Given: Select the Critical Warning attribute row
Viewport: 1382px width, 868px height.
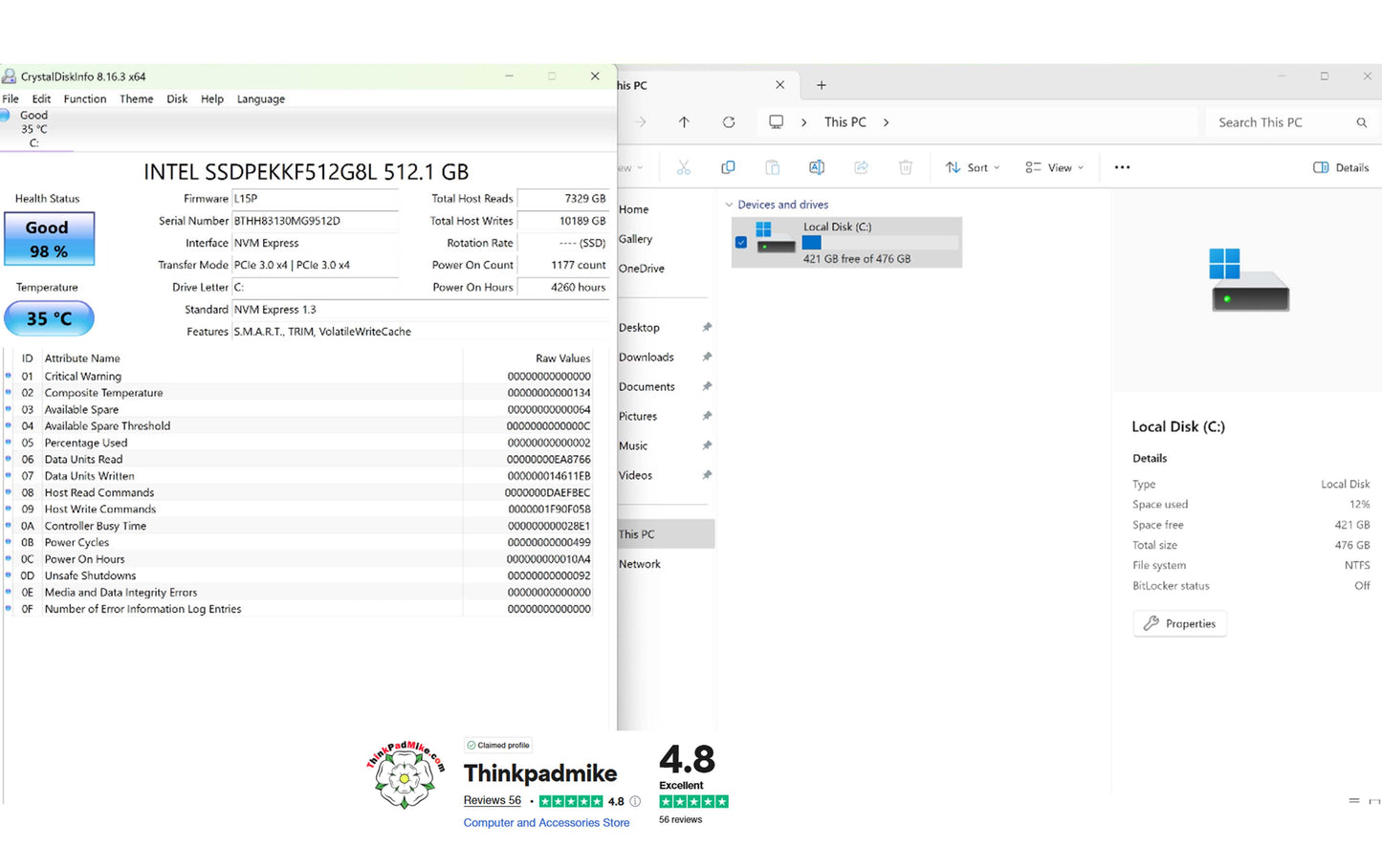Looking at the screenshot, I should tap(298, 377).
